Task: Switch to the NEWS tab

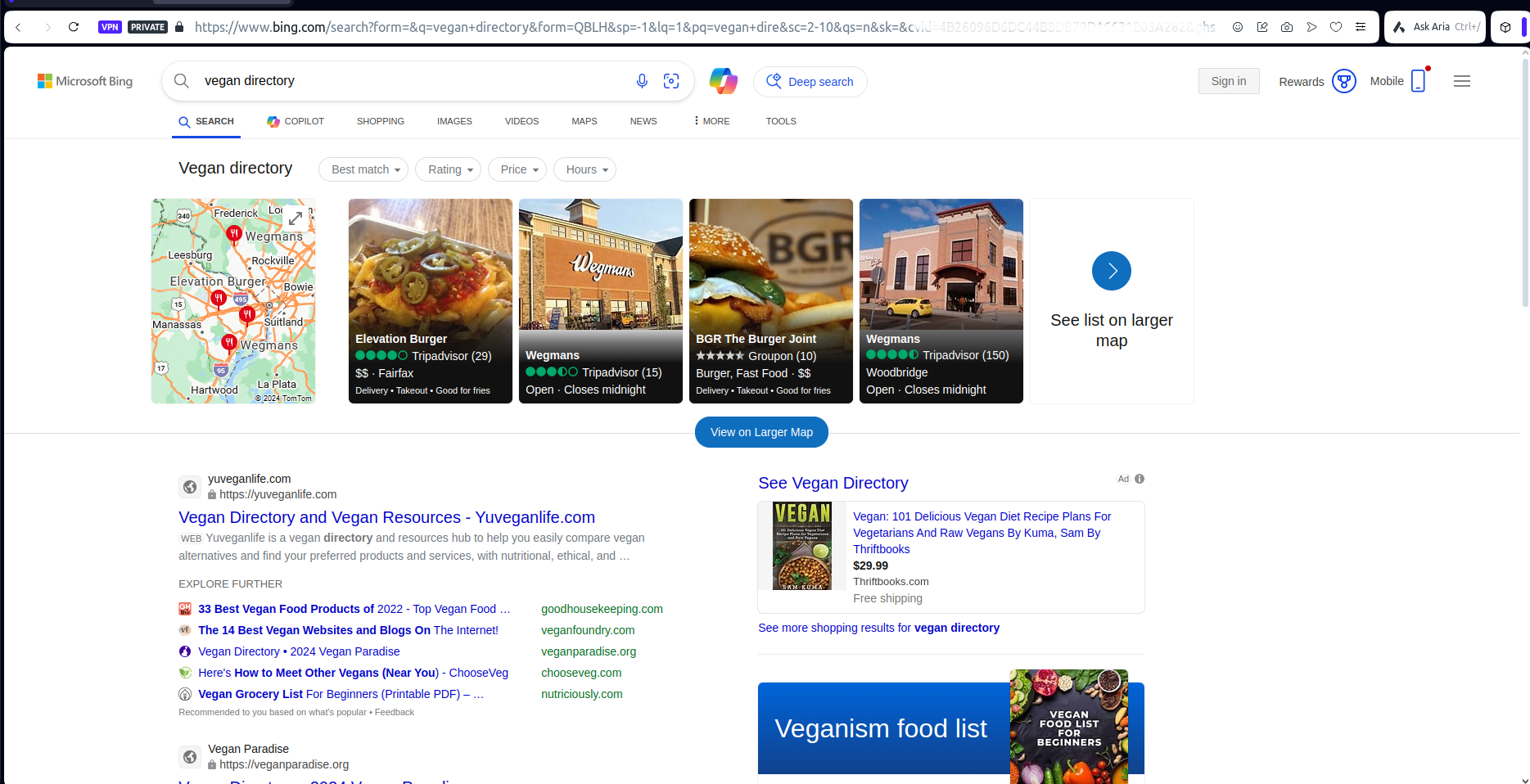Action: point(643,121)
